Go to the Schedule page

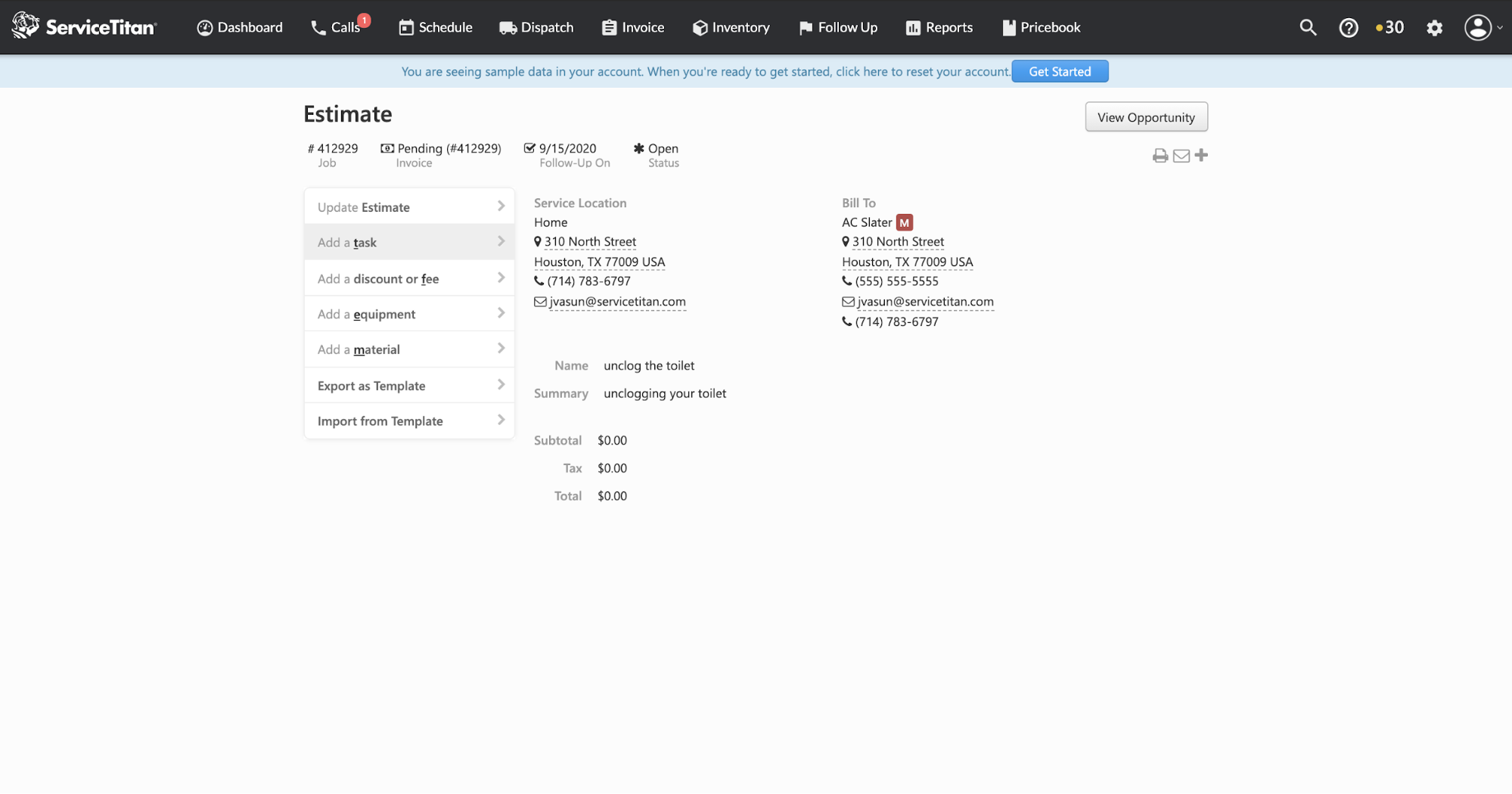coord(436,27)
